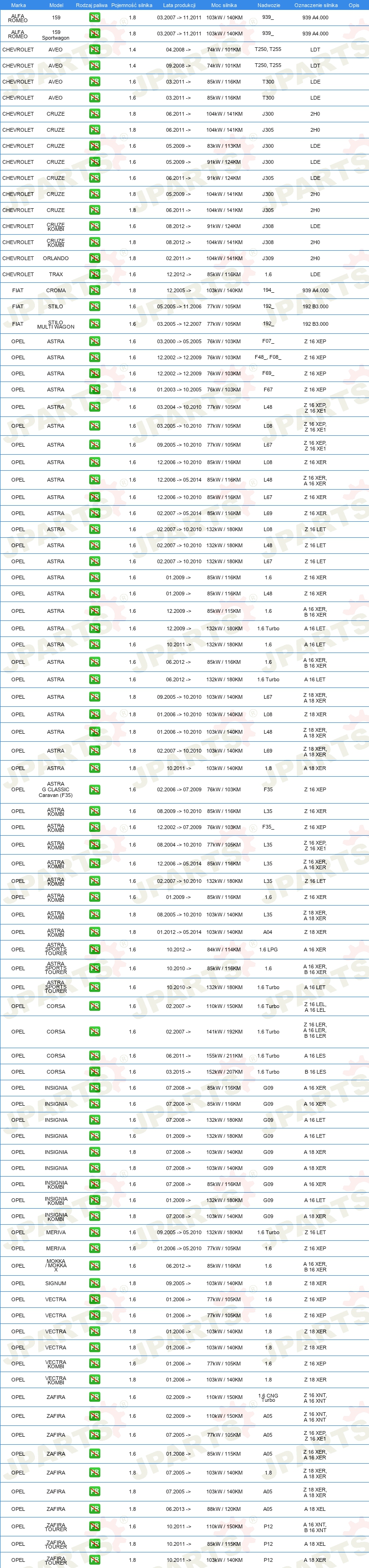Click 'MOKKA / MOKKA X' model cell
369x1568 pixels.
tap(56, 1265)
